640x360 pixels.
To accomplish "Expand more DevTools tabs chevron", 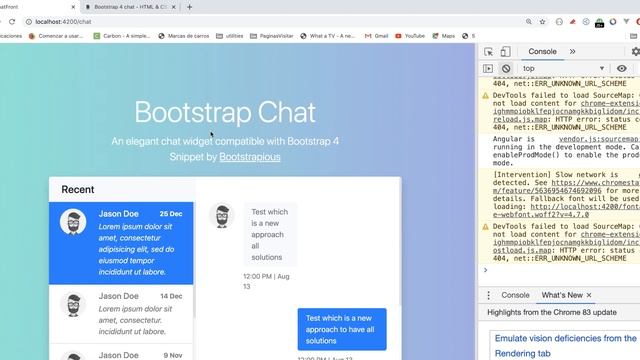I will click(x=573, y=51).
